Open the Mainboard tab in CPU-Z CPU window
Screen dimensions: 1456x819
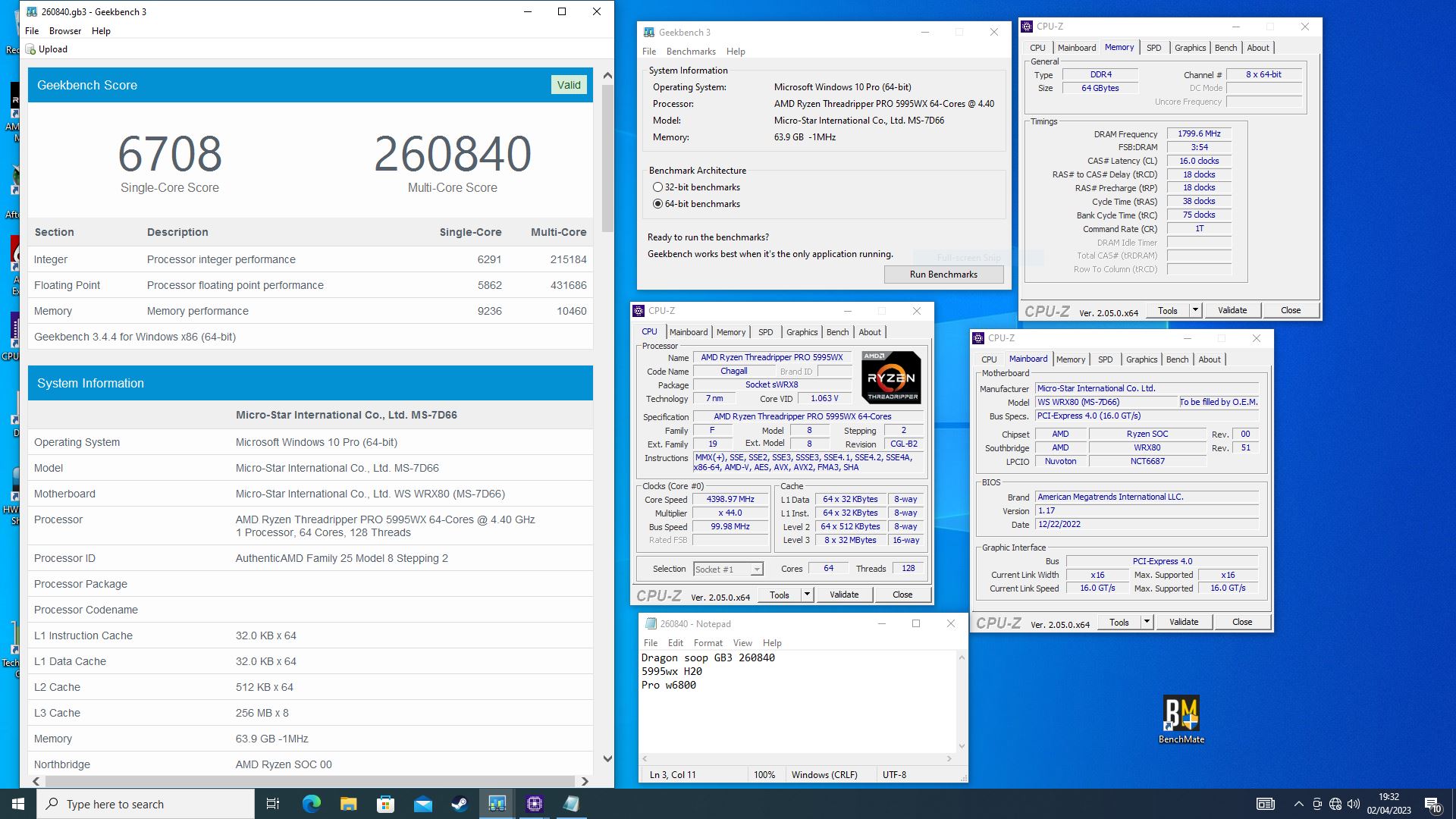click(x=688, y=332)
